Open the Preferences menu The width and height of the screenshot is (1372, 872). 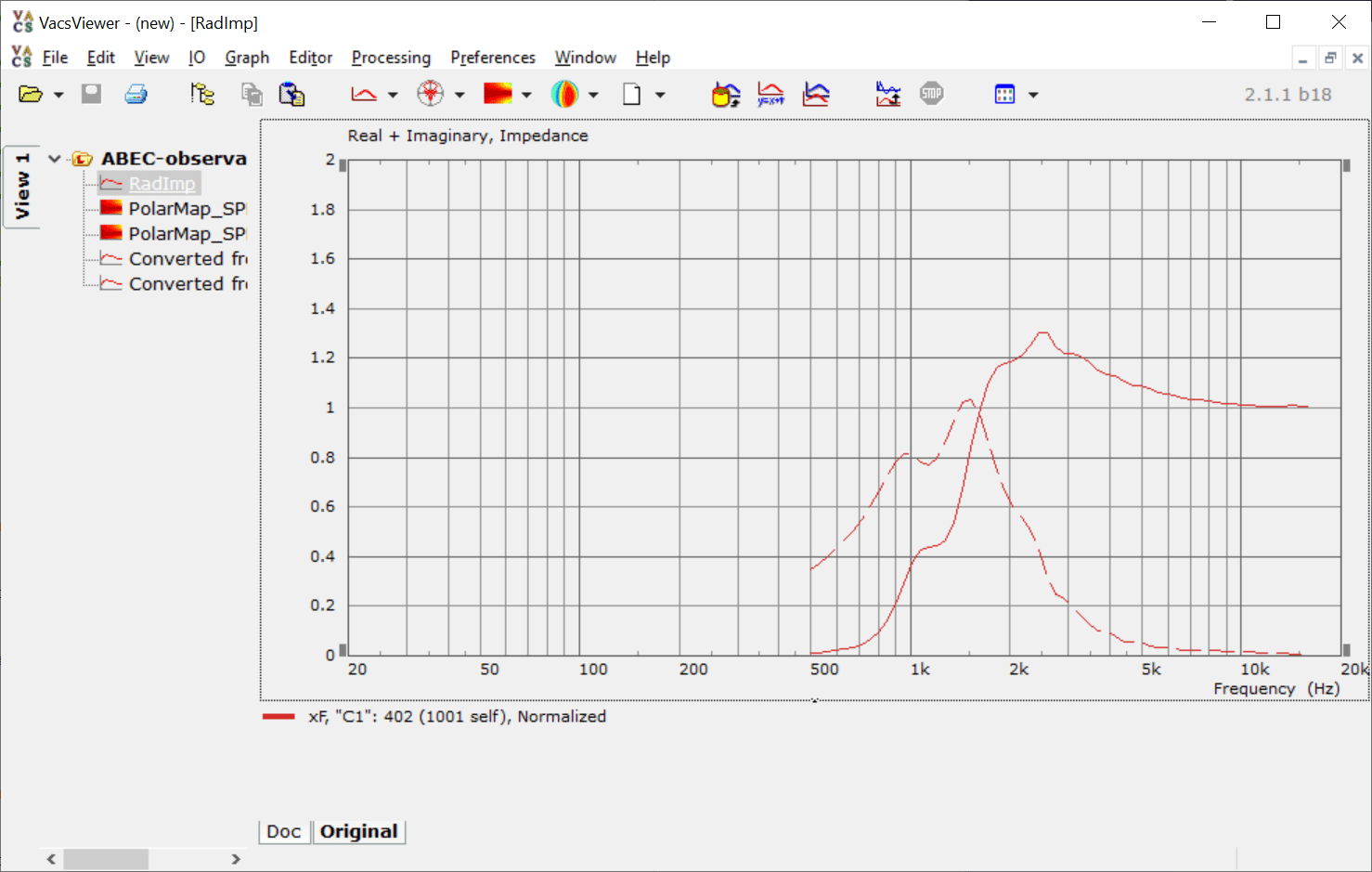coord(493,58)
